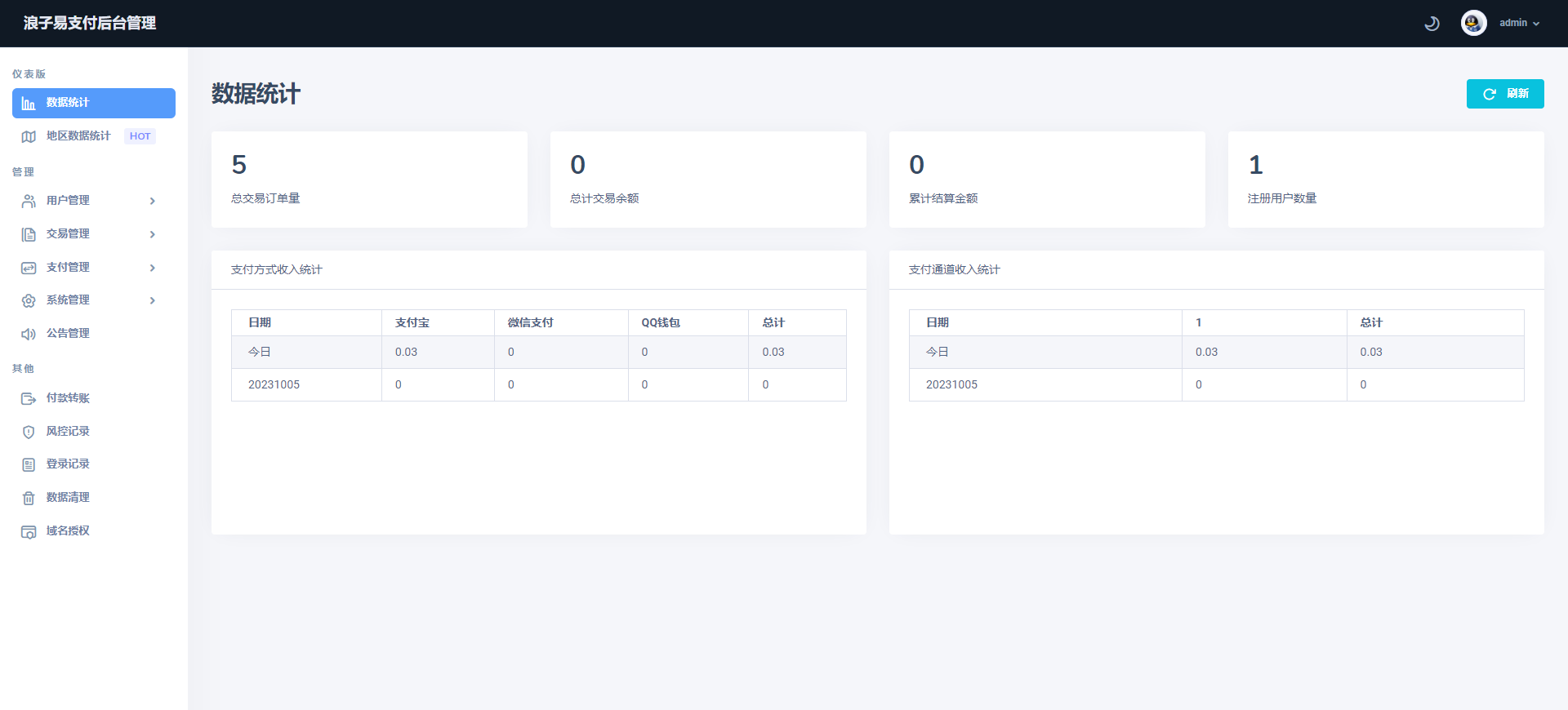This screenshot has width=1568, height=710.
Task: Click the 浪子易支付后台管理 title link
Action: pos(90,23)
